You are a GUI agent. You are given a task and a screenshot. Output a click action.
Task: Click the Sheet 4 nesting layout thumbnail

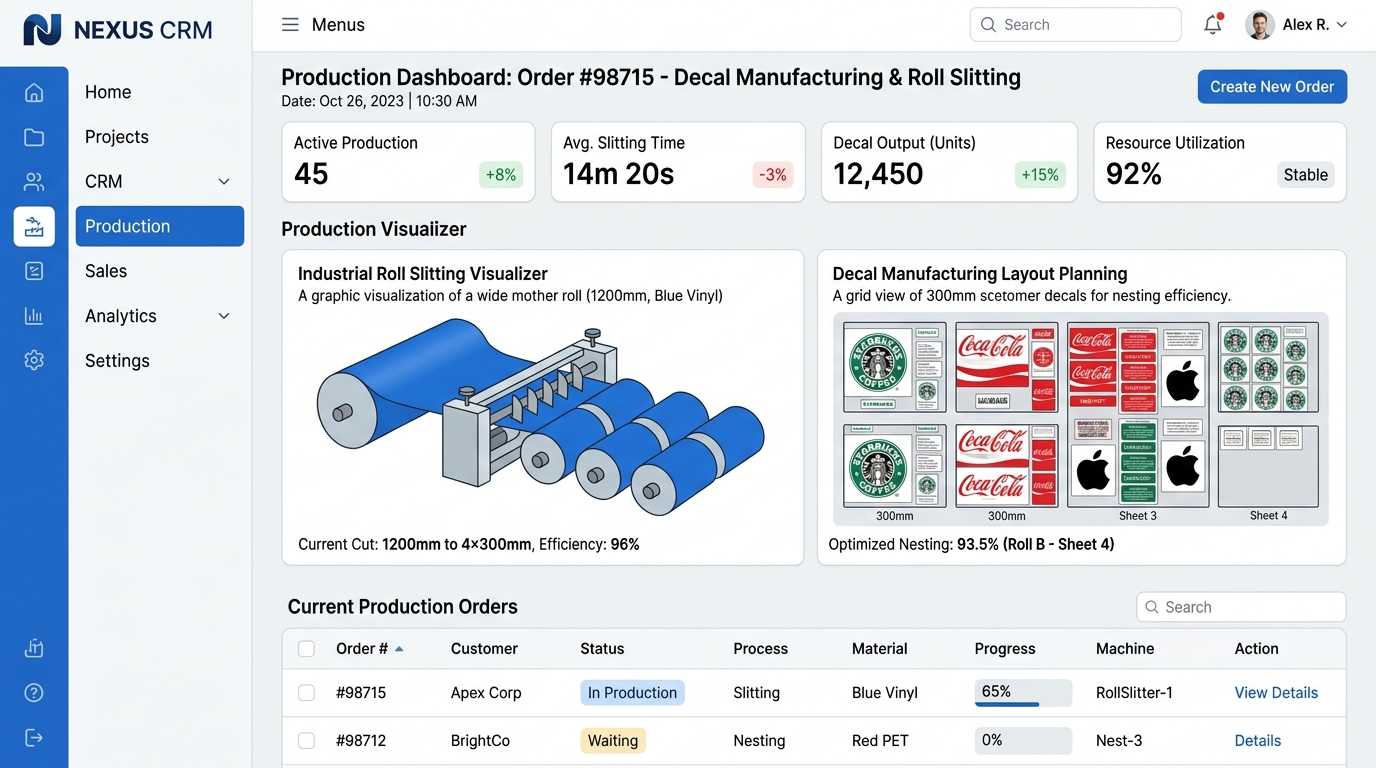tap(1268, 415)
